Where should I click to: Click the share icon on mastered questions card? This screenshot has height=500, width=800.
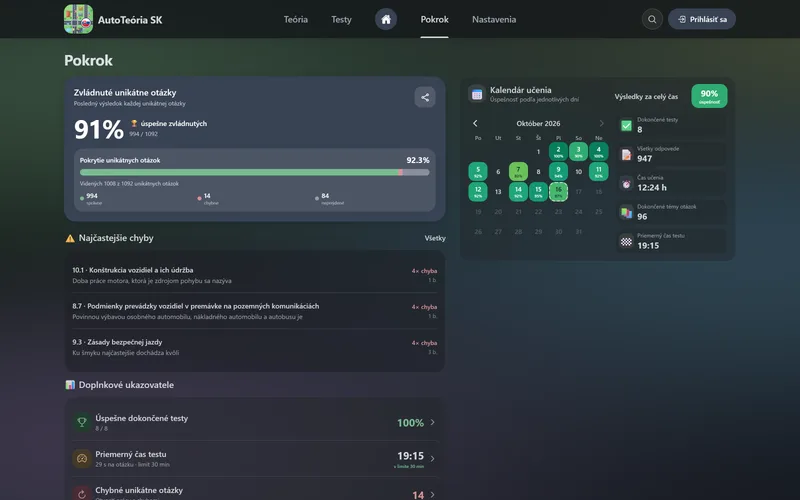pyautogui.click(x=424, y=97)
